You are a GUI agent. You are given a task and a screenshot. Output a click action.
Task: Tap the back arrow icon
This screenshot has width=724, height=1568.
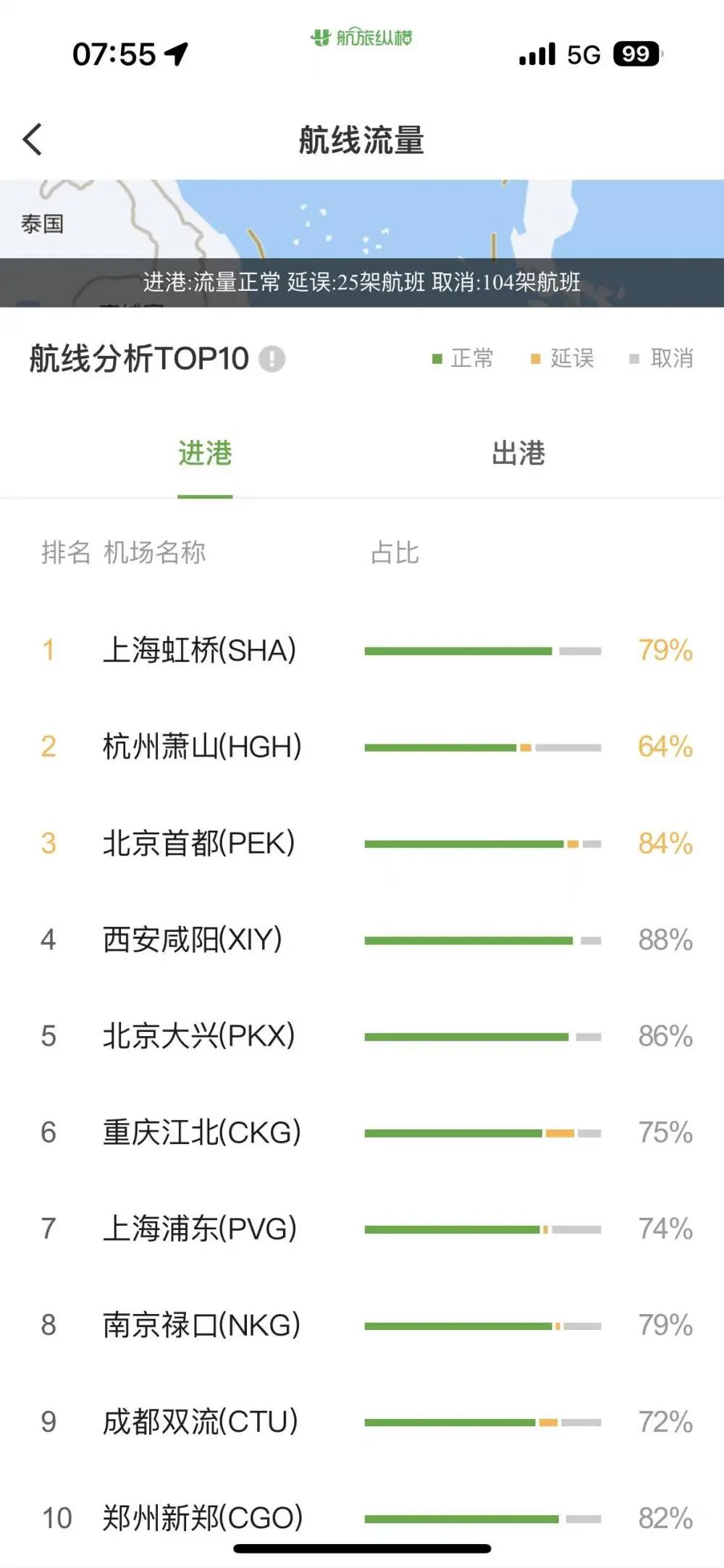click(33, 140)
